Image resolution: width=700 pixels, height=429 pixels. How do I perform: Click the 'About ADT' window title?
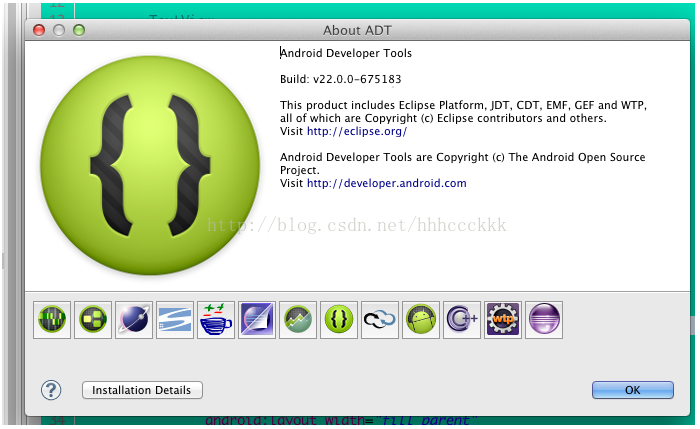coord(357,30)
